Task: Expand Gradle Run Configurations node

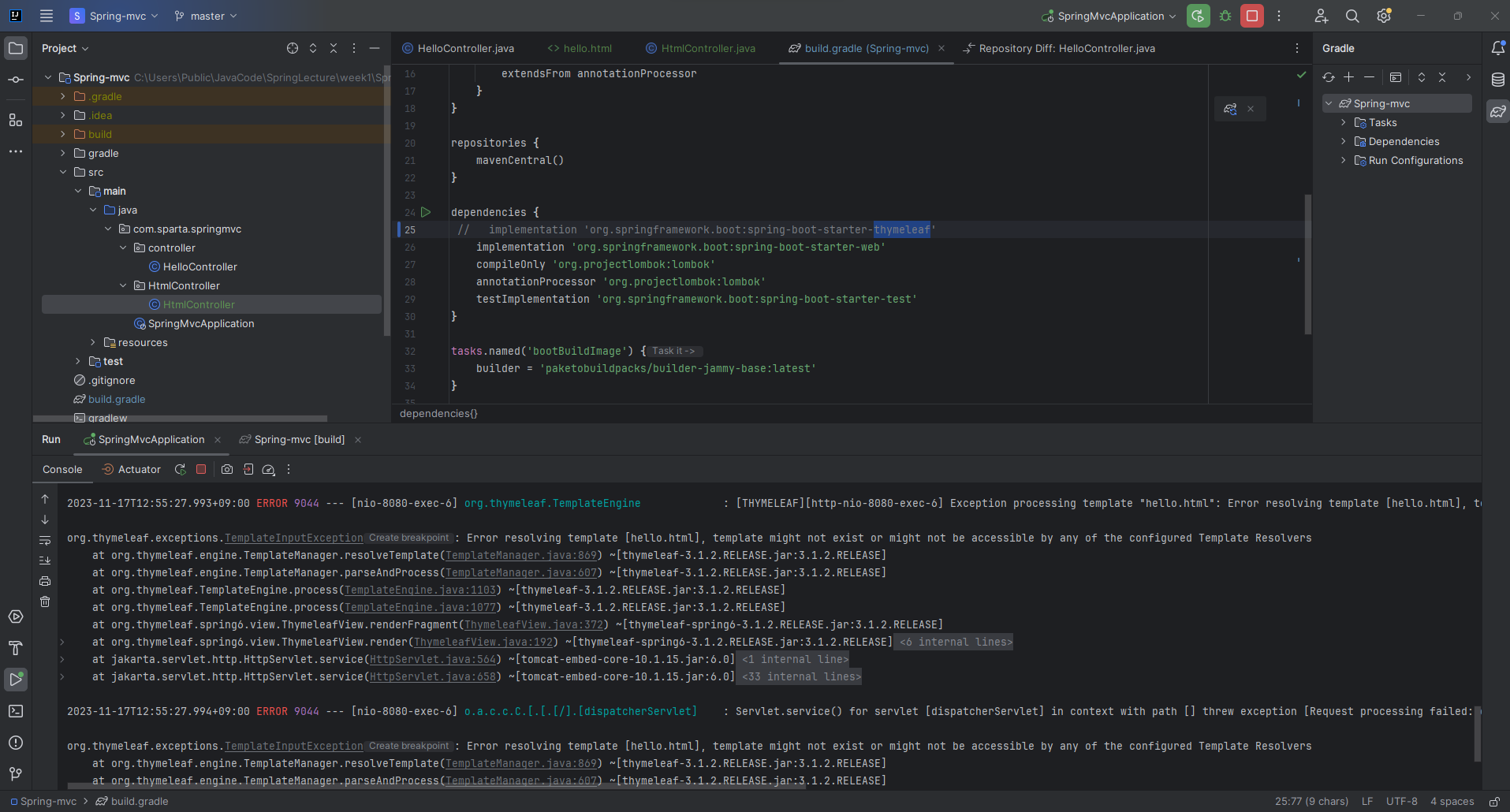Action: 1344,160
